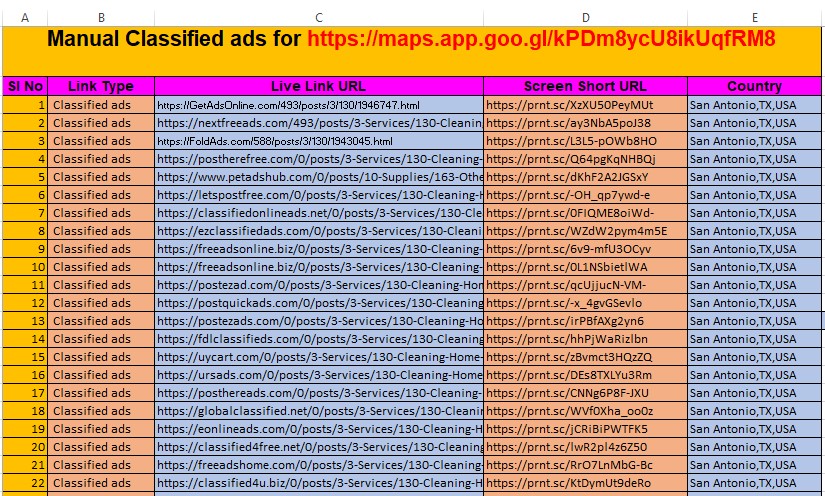This screenshot has height=496, width=825.
Task: Click screenshot URL prnt.sc/RrO7LnMbG-Bc
Action: (569, 465)
